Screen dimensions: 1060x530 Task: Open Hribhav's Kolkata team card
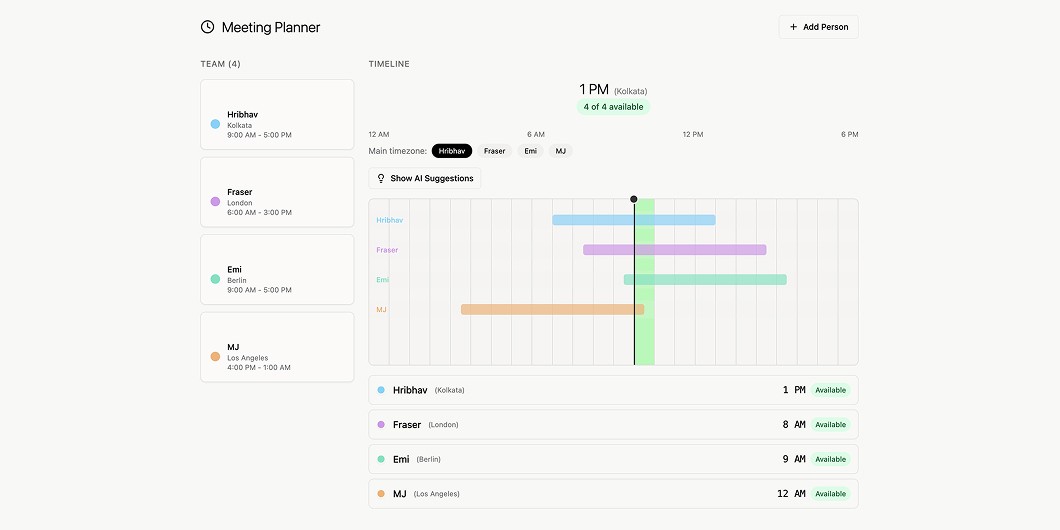277,114
